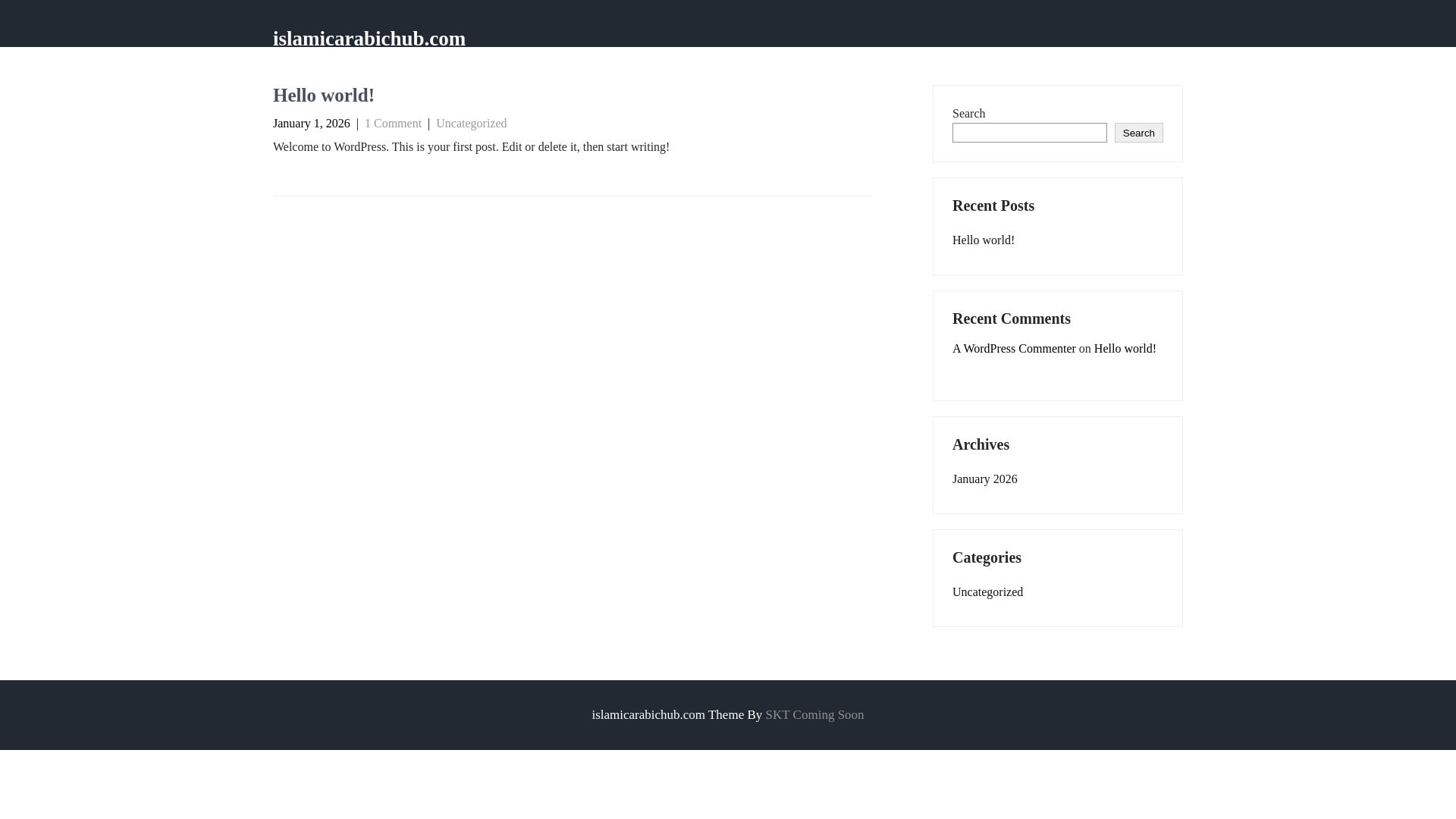Focus the sidebar search input field
Image resolution: width=1456 pixels, height=819 pixels.
pos(1029,133)
